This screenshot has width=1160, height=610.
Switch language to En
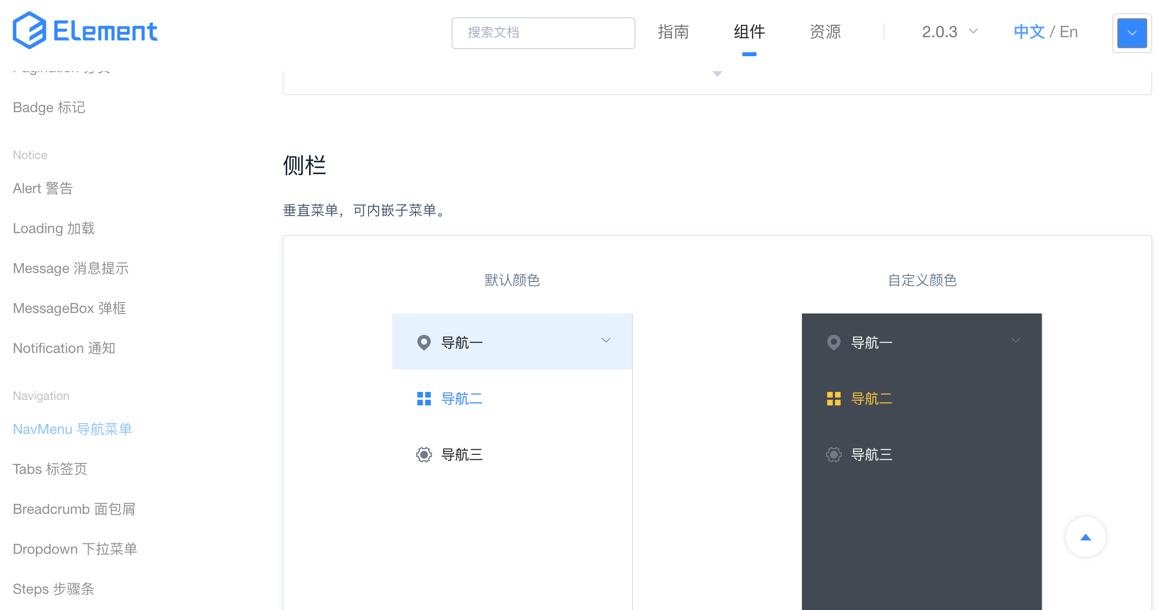pyautogui.click(x=1069, y=32)
